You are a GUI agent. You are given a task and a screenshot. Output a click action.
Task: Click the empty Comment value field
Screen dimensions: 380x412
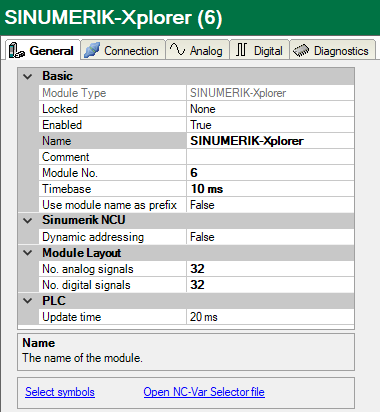[270, 157]
